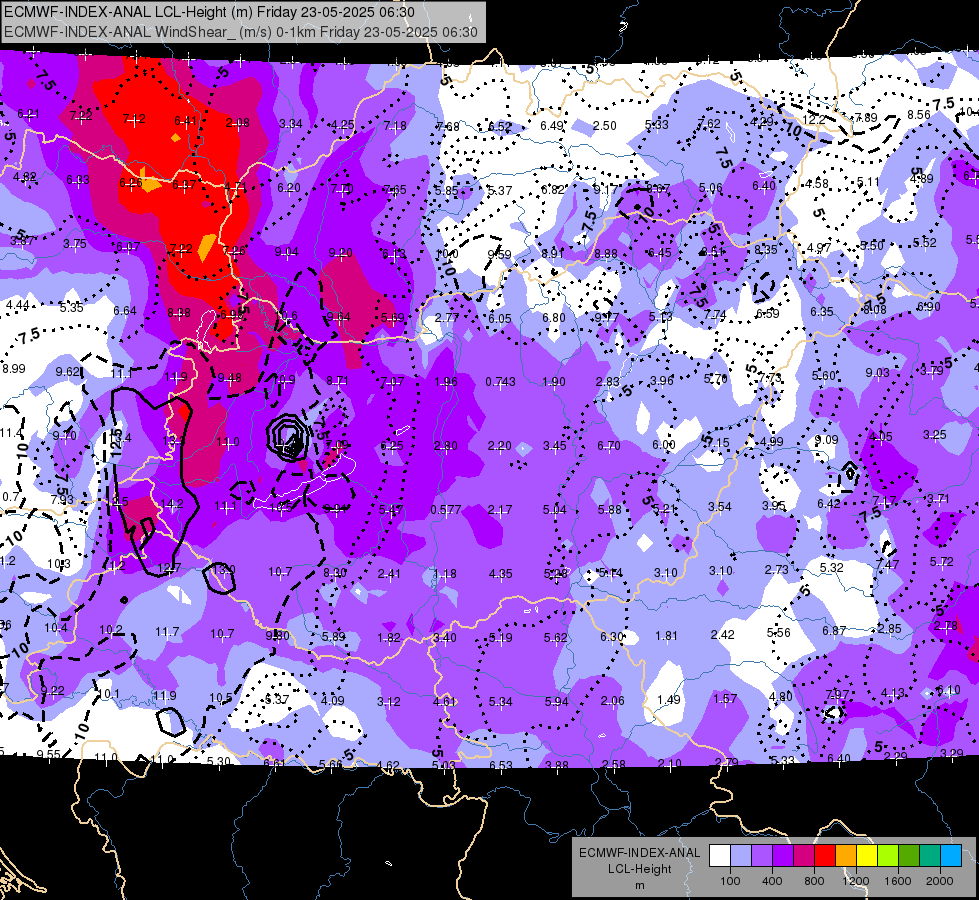Click the grid value '3.25'

coord(935,435)
